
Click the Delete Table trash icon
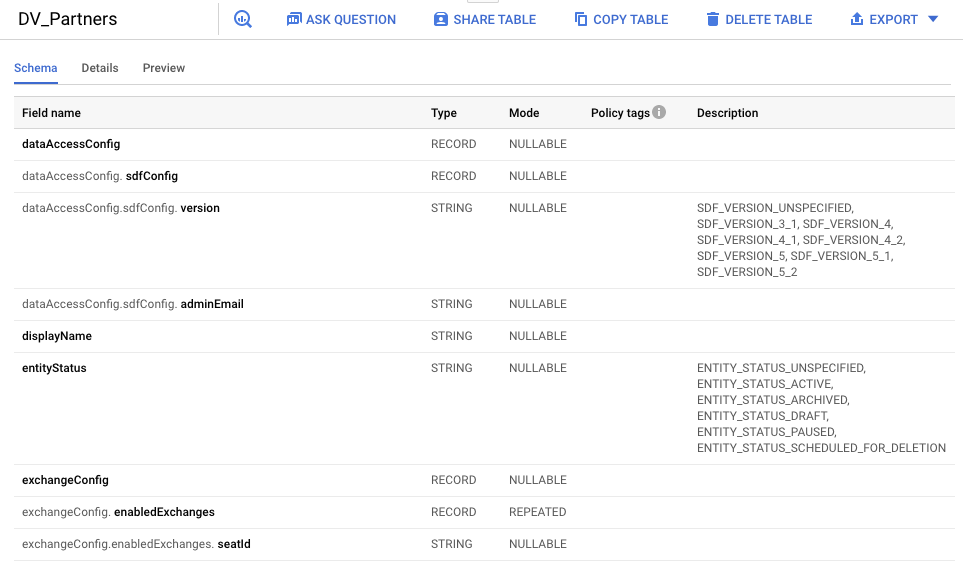tap(712, 19)
